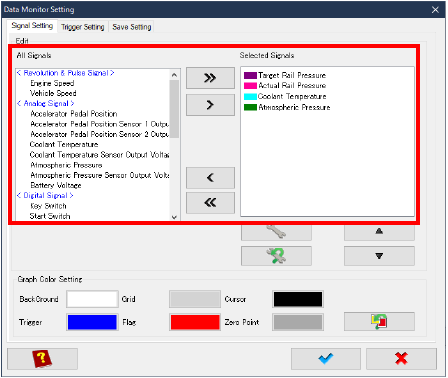
Task: Select Engine Speed in All Signals list
Action: pos(52,83)
